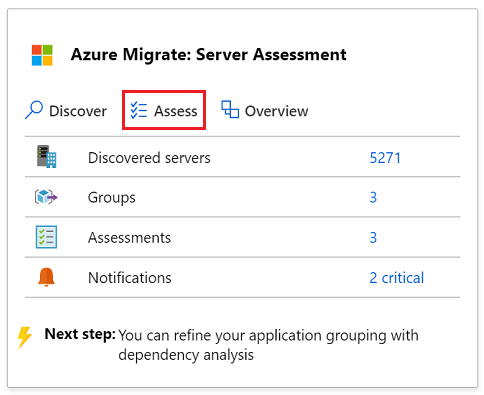This screenshot has width=484, height=395.
Task: Open the Assessments count 3 link
Action: [373, 238]
